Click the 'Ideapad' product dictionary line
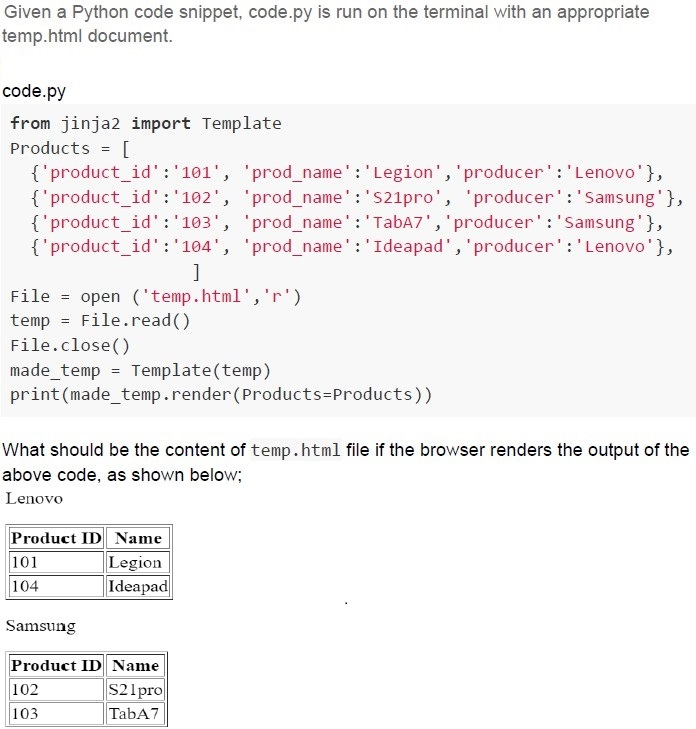Image resolution: width=696 pixels, height=729 pixels. (x=352, y=246)
